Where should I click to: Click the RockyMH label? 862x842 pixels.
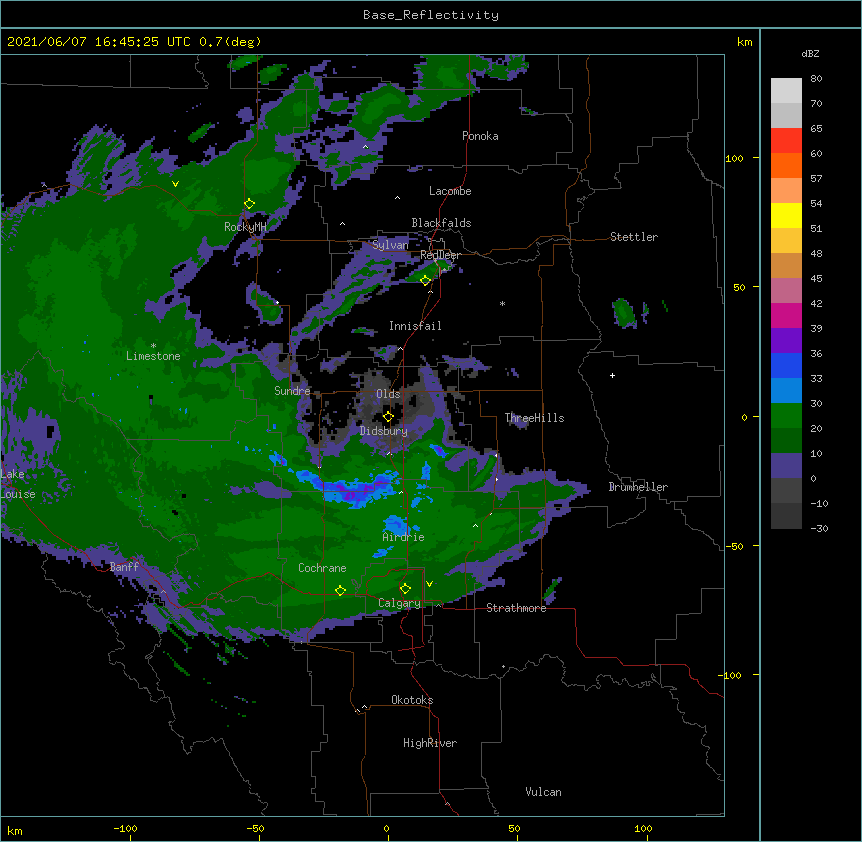(245, 227)
